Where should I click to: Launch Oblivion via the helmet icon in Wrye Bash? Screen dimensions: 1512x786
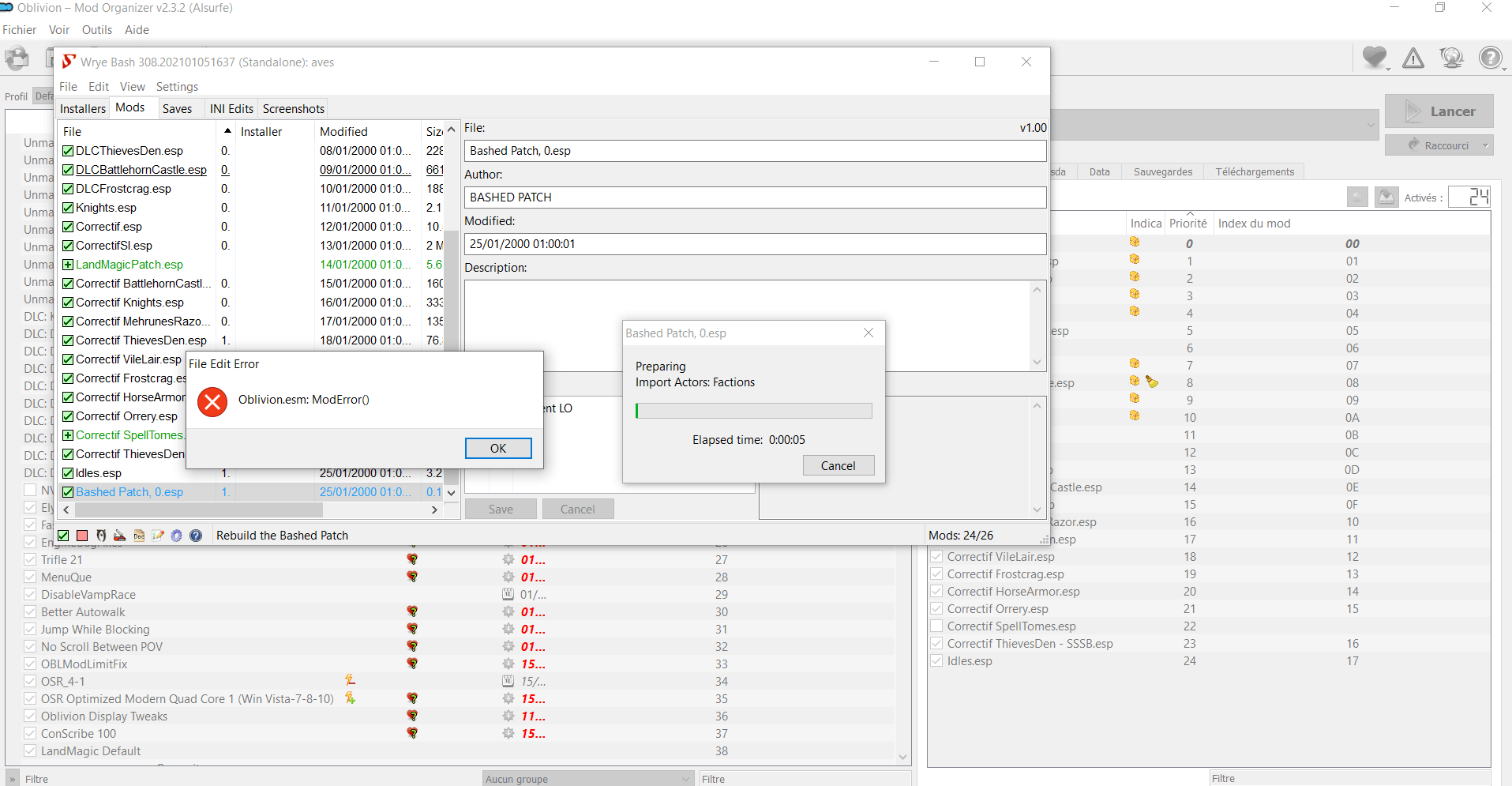[x=101, y=536]
